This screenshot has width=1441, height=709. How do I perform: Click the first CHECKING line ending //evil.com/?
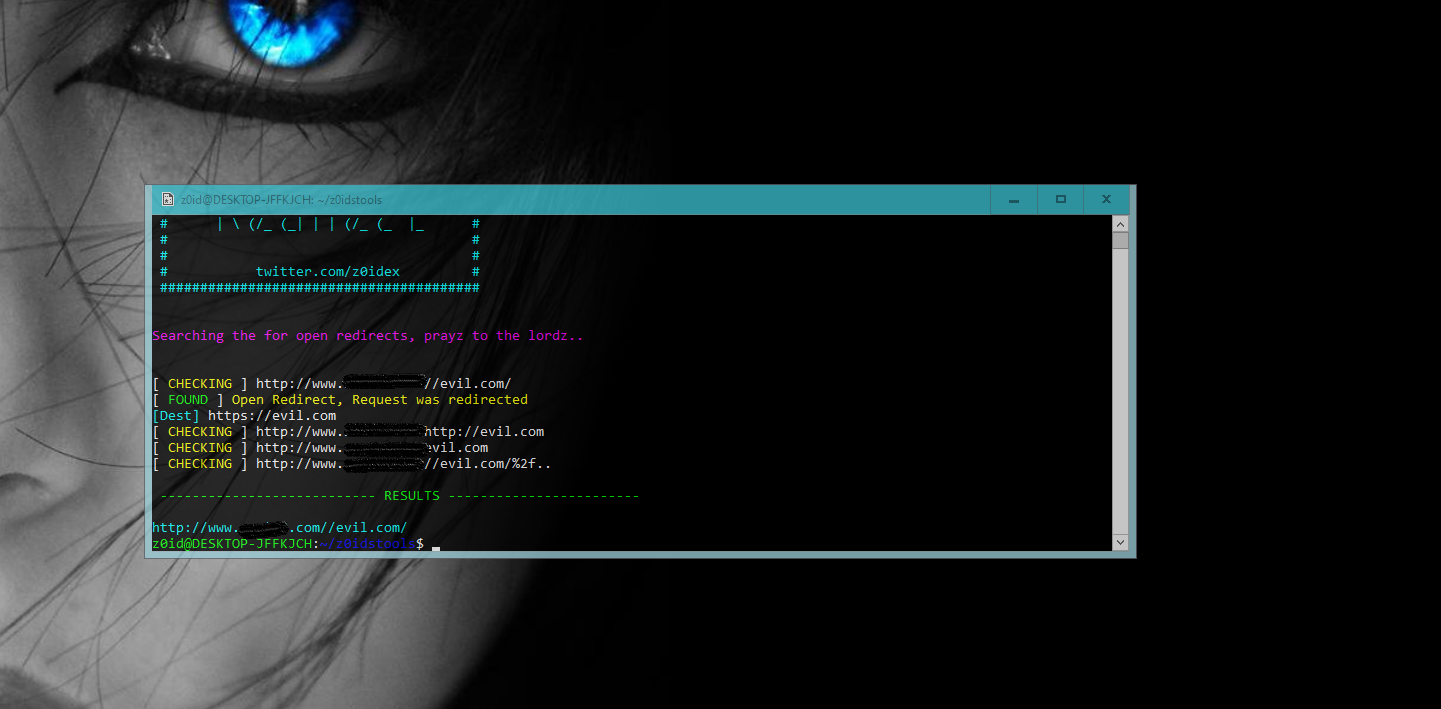pyautogui.click(x=332, y=384)
